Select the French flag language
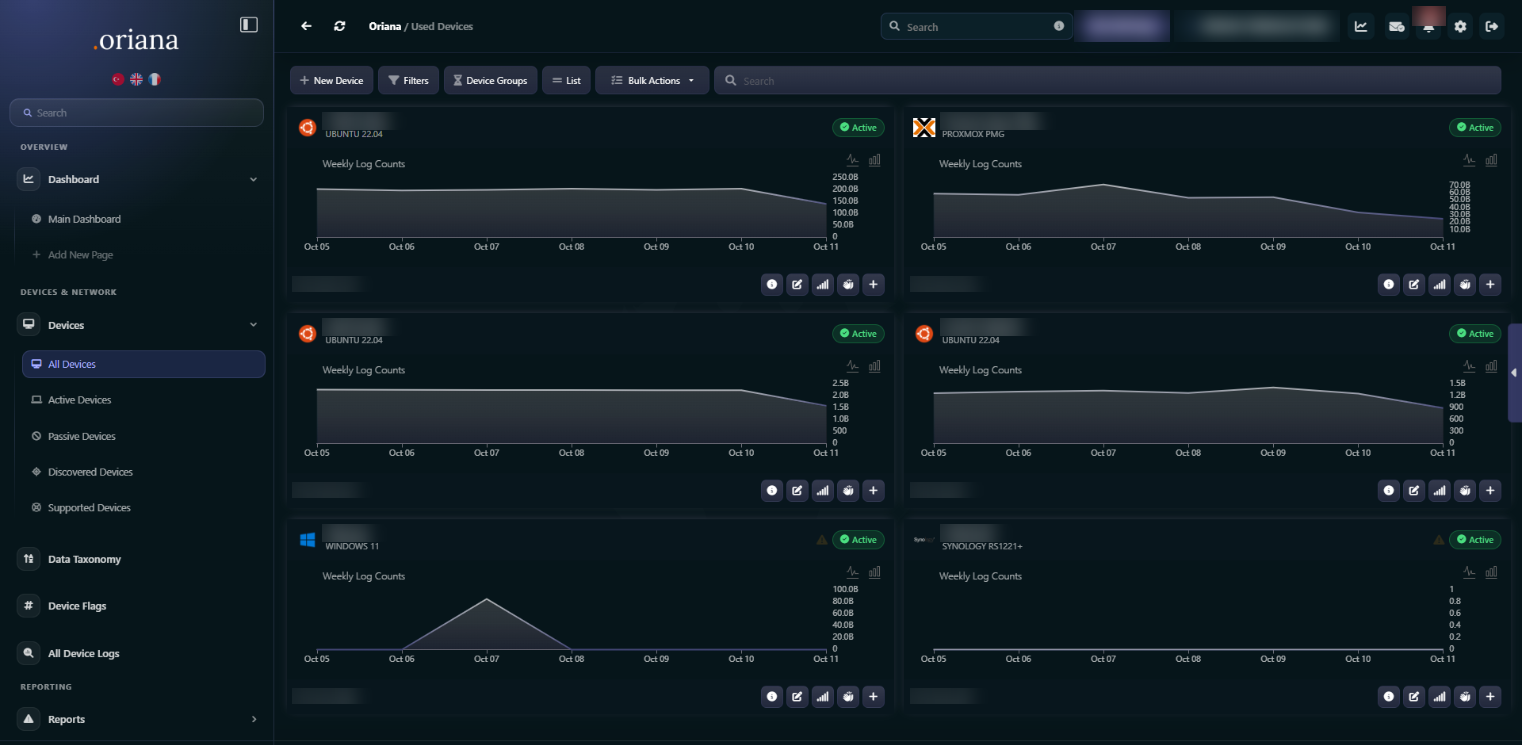This screenshot has width=1522, height=745. tap(155, 79)
